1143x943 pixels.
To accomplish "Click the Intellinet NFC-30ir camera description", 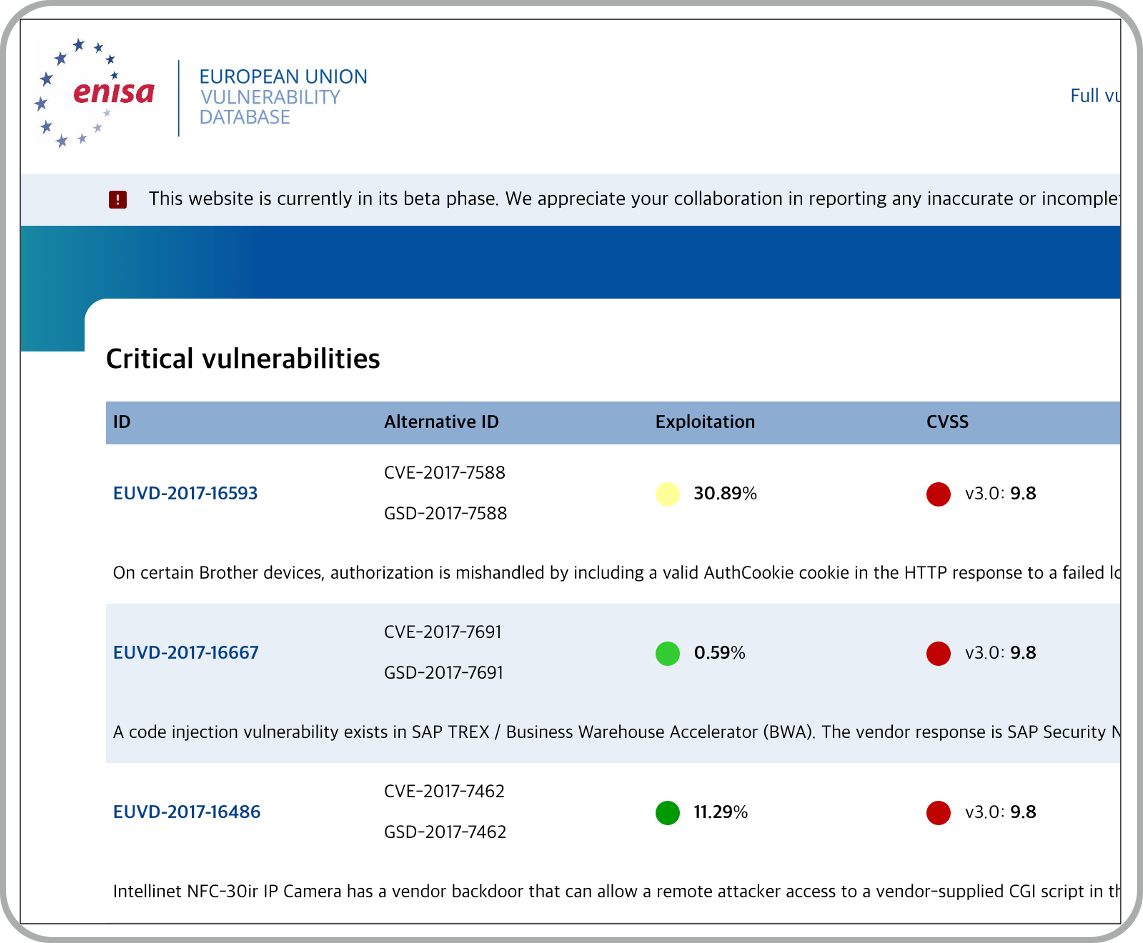I will [616, 891].
